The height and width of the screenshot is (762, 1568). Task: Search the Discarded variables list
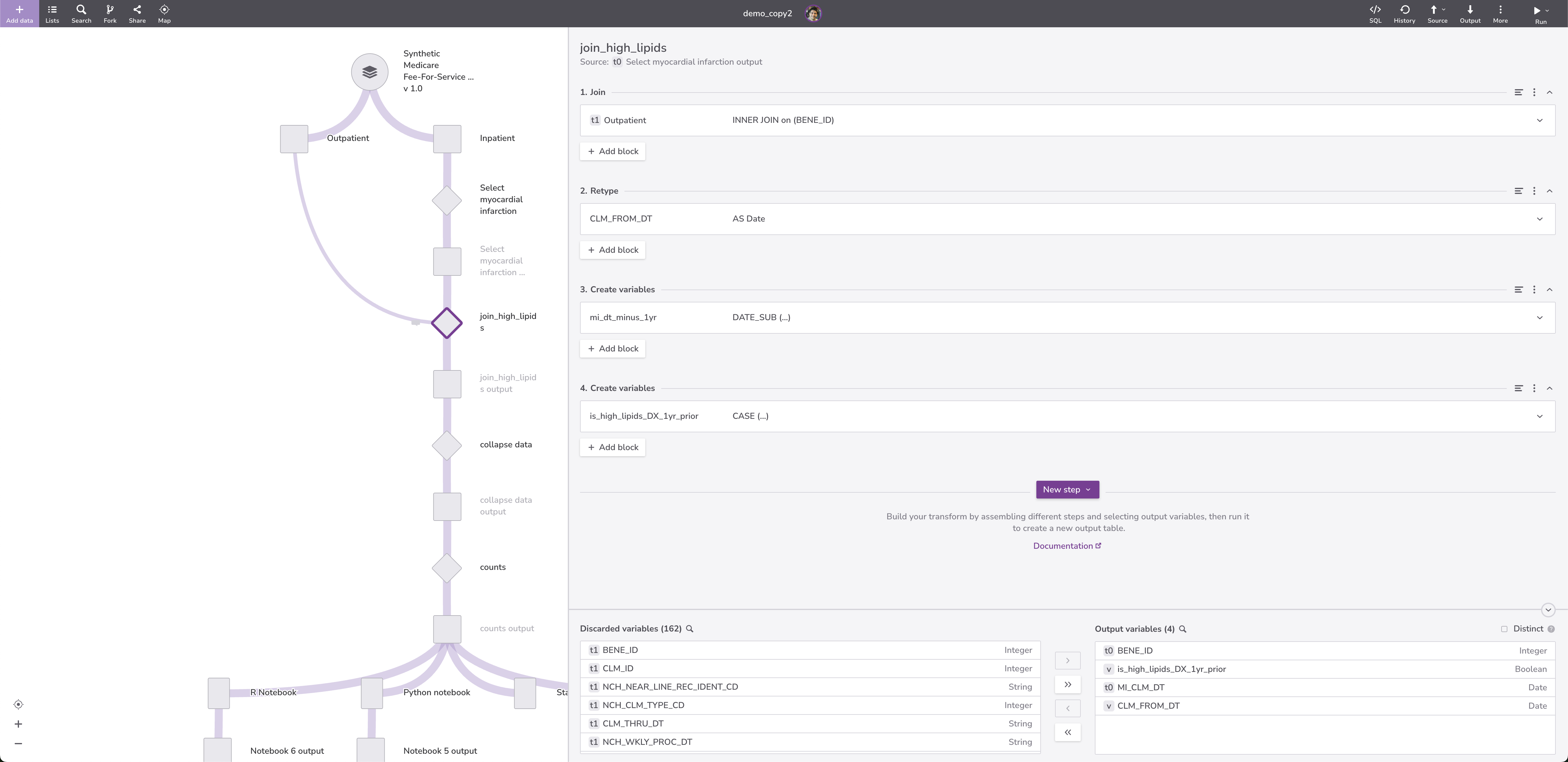pyautogui.click(x=690, y=629)
